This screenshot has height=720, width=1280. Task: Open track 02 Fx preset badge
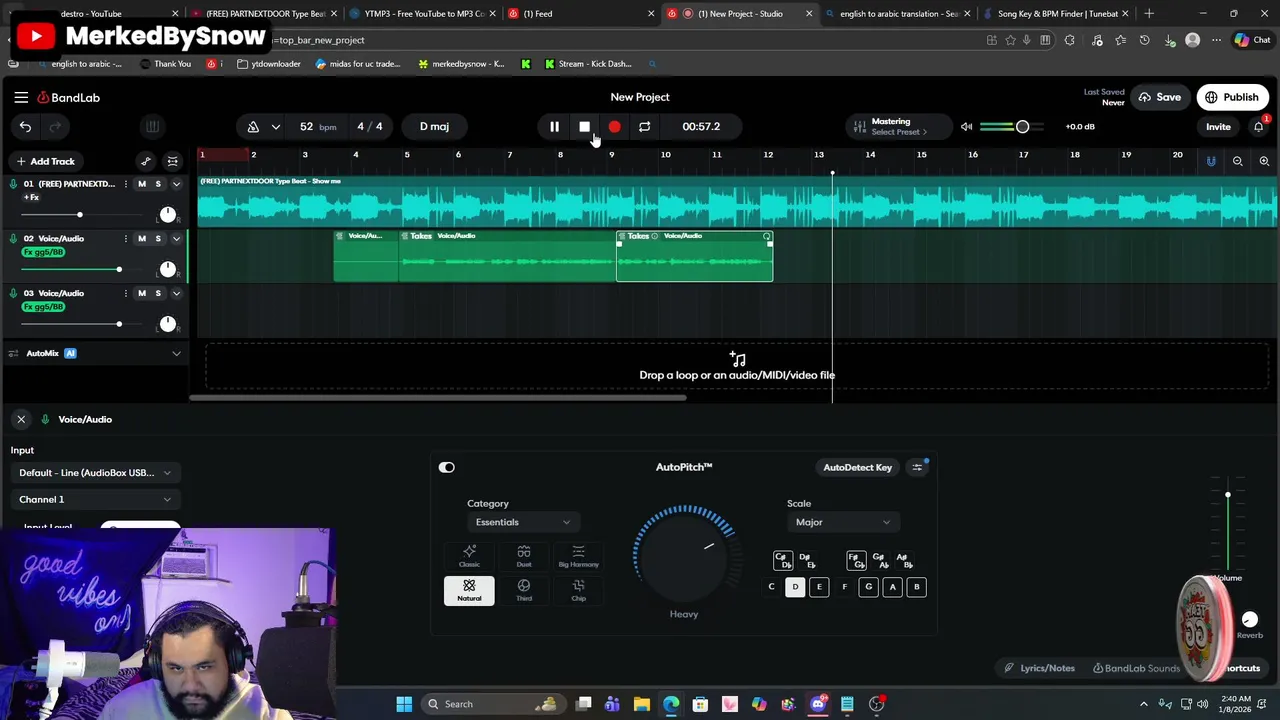43,252
